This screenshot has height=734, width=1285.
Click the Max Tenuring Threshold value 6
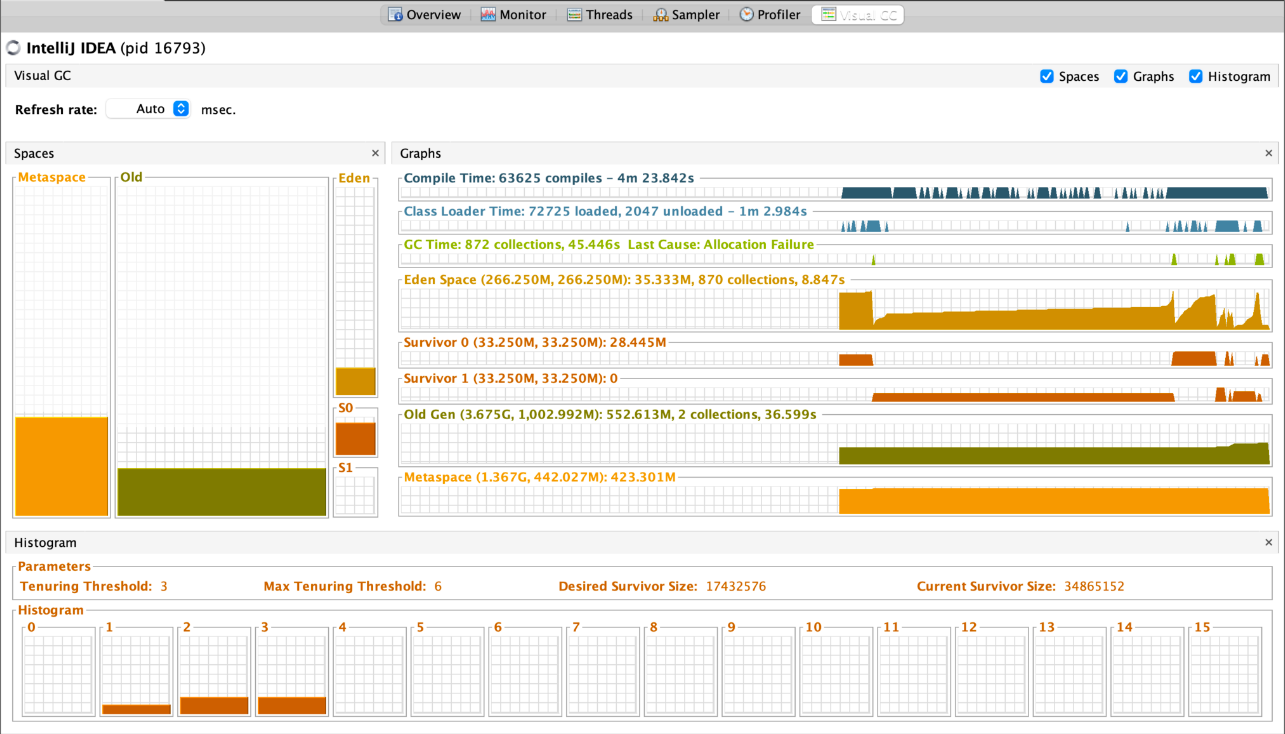pyautogui.click(x=438, y=587)
